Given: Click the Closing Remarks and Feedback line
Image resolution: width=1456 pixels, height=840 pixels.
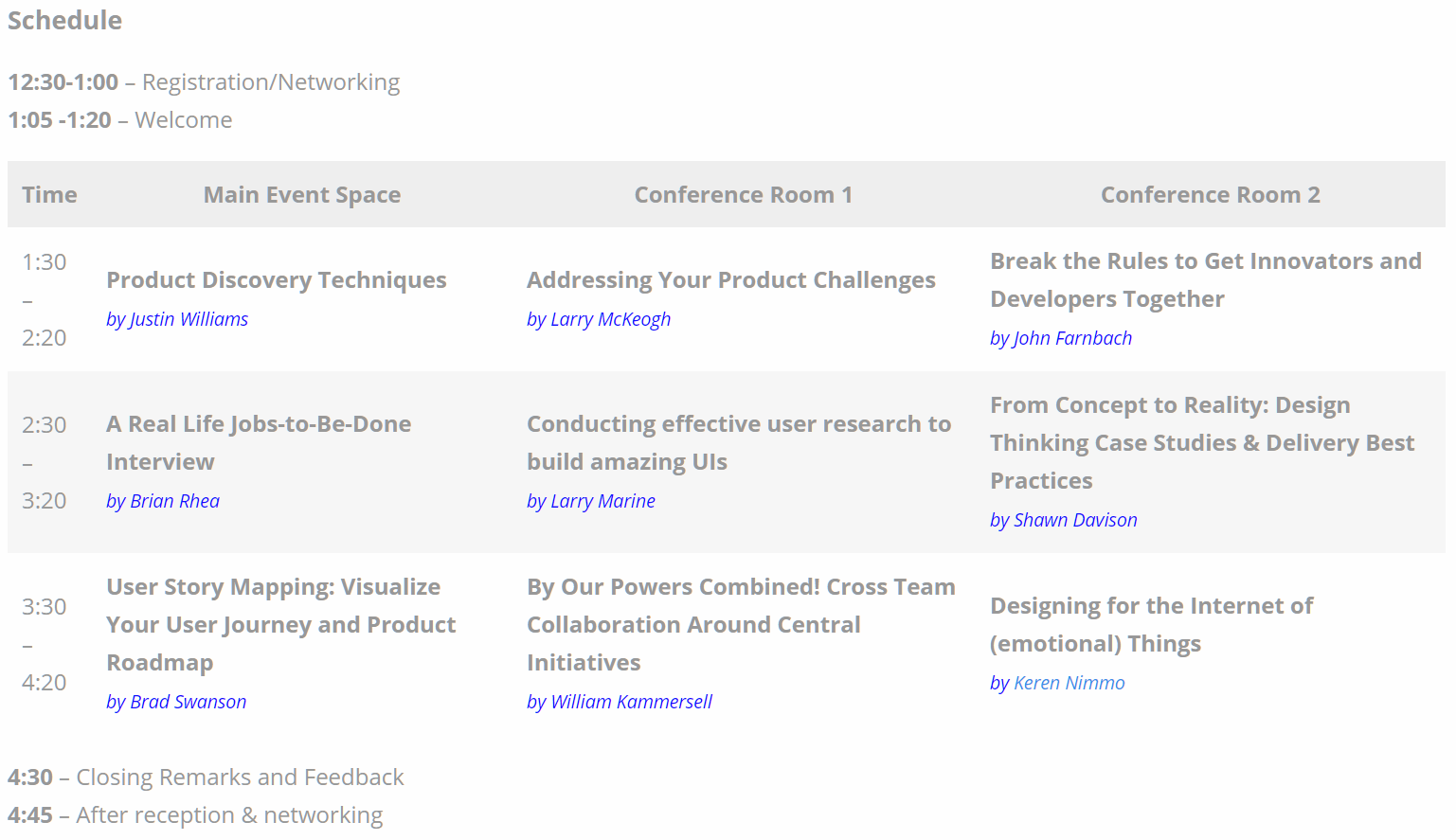Looking at the screenshot, I should pos(206,777).
